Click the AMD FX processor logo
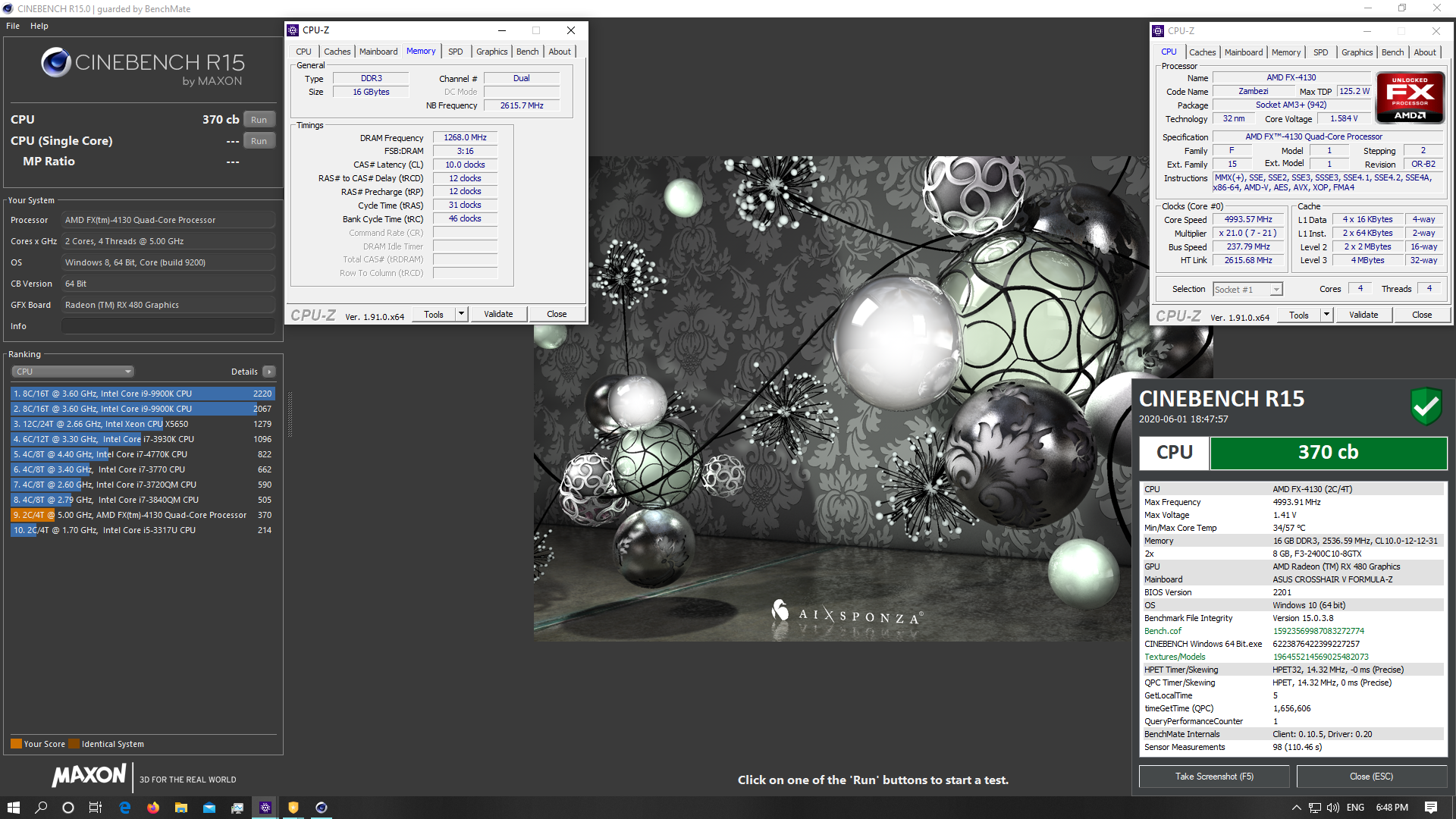This screenshot has height=819, width=1456. 1410,97
